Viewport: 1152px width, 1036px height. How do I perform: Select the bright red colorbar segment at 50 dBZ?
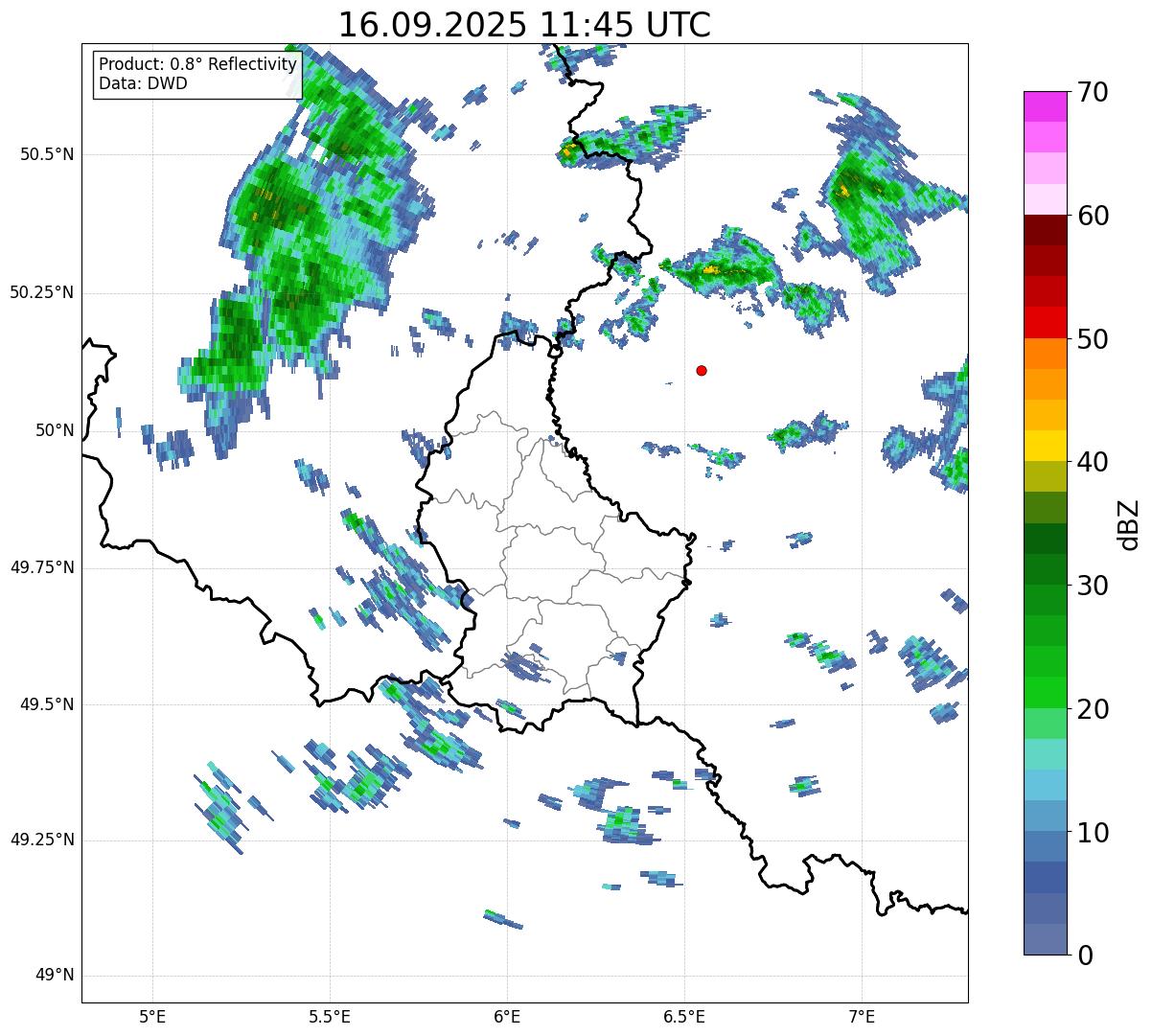pyautogui.click(x=1046, y=322)
